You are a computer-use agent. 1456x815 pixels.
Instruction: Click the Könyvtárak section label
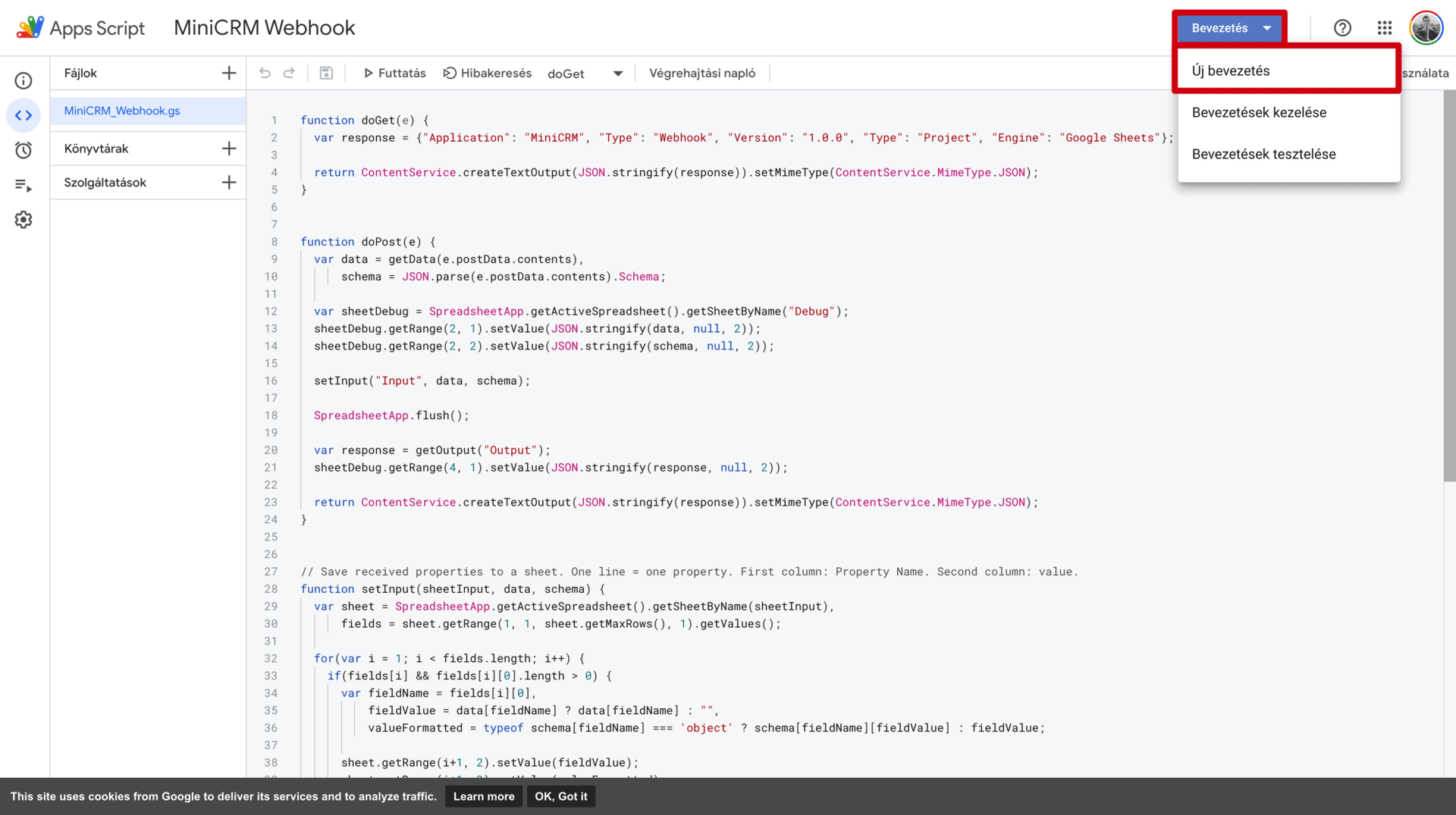point(96,149)
